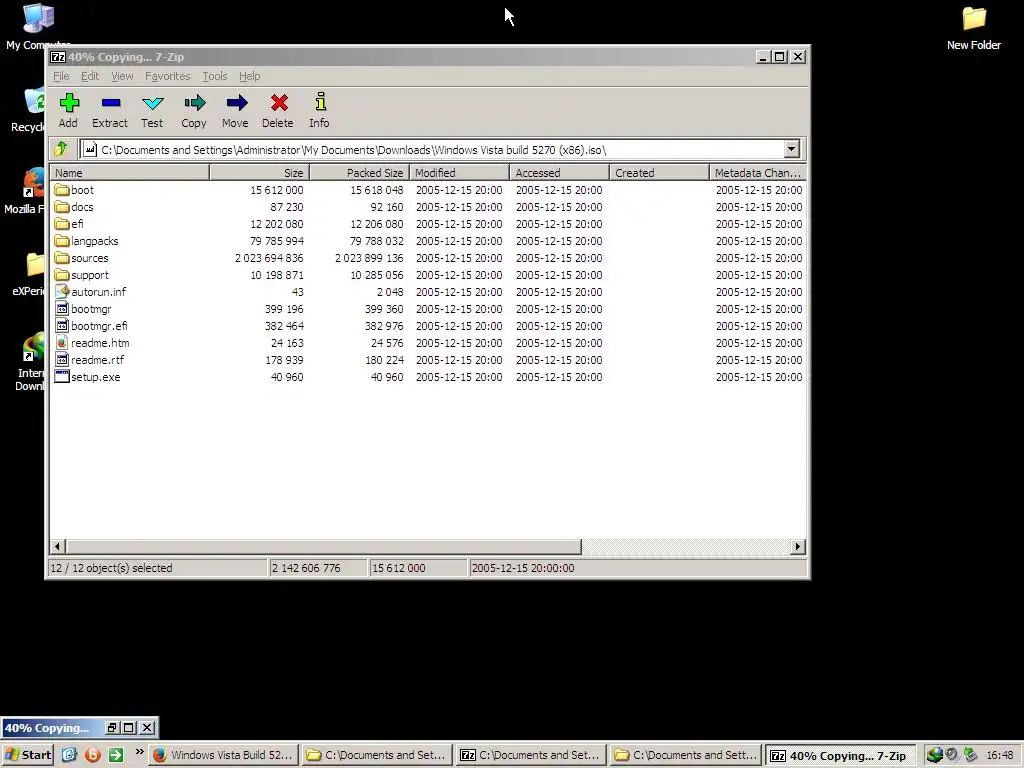
Task: Switch to Windows Vista Build Firefox taskbar button
Action: (x=224, y=755)
